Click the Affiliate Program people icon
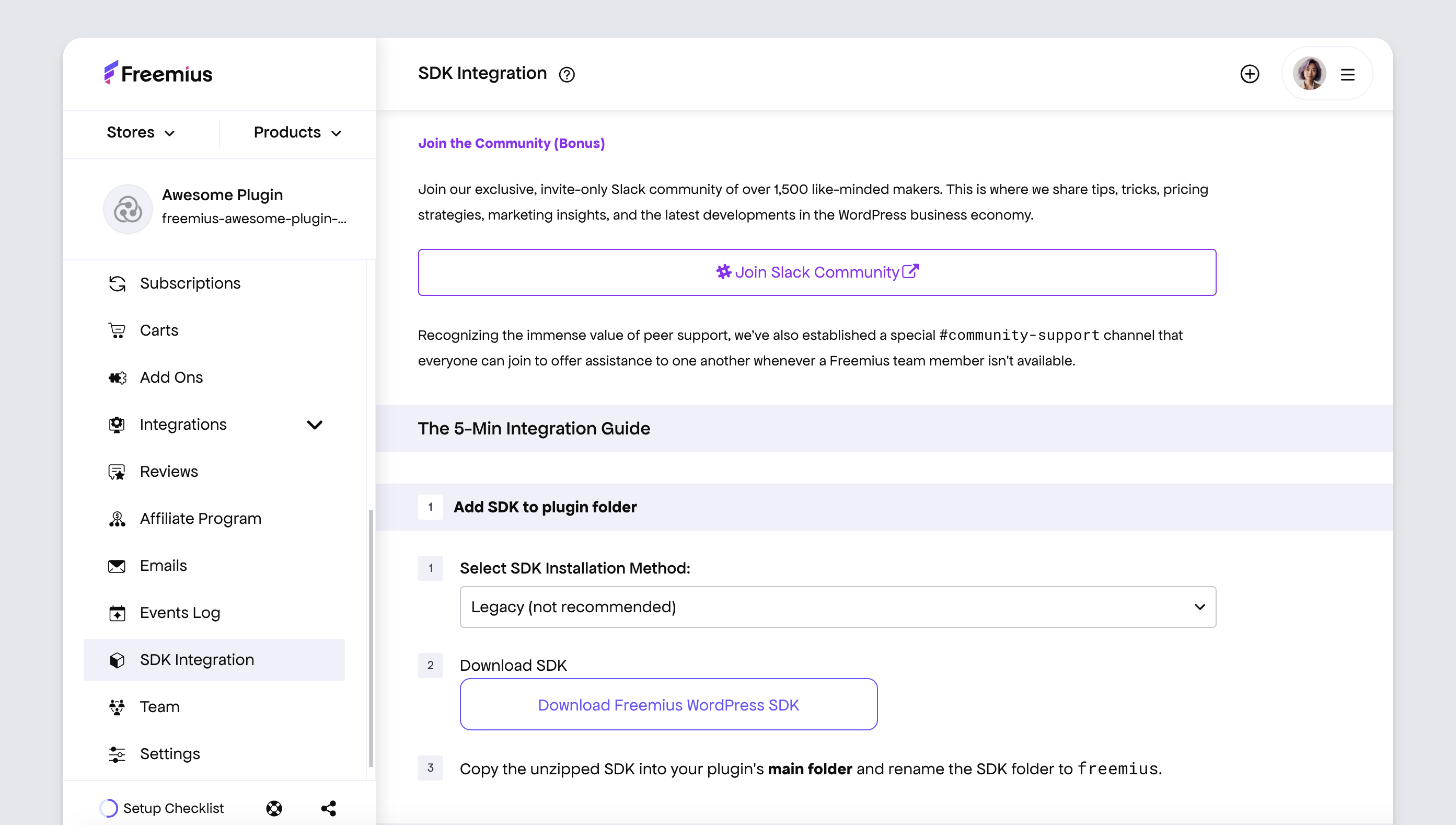Screen dimensions: 1456x825 117,519
